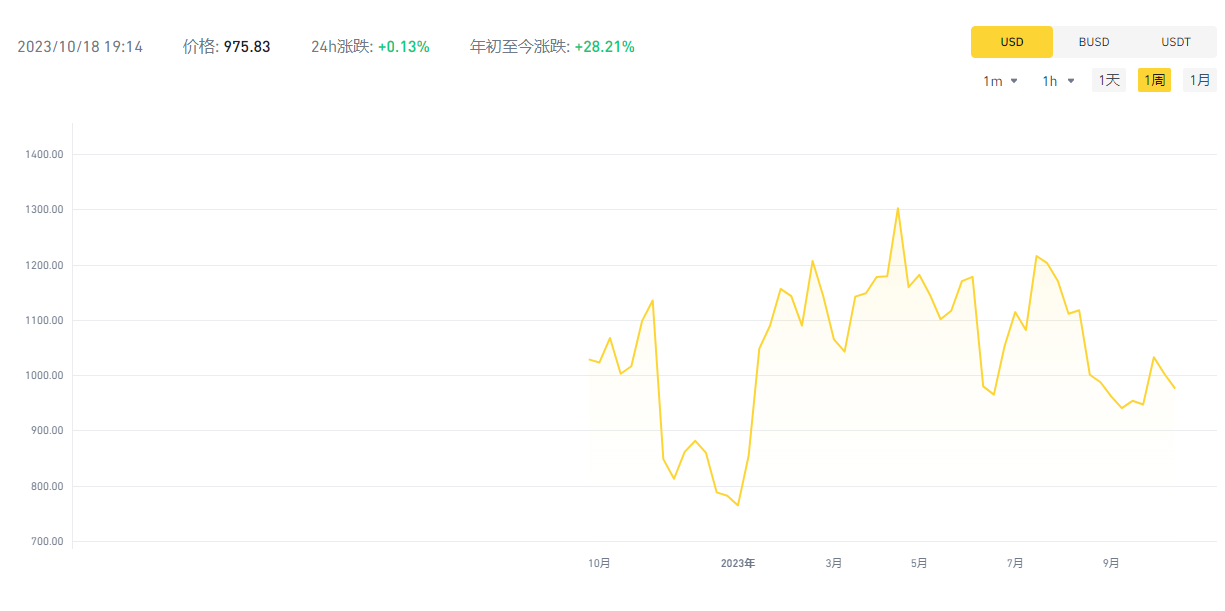This screenshot has height=611, width=1225.
Task: Open the 1m interval dropdown
Action: 1000,81
